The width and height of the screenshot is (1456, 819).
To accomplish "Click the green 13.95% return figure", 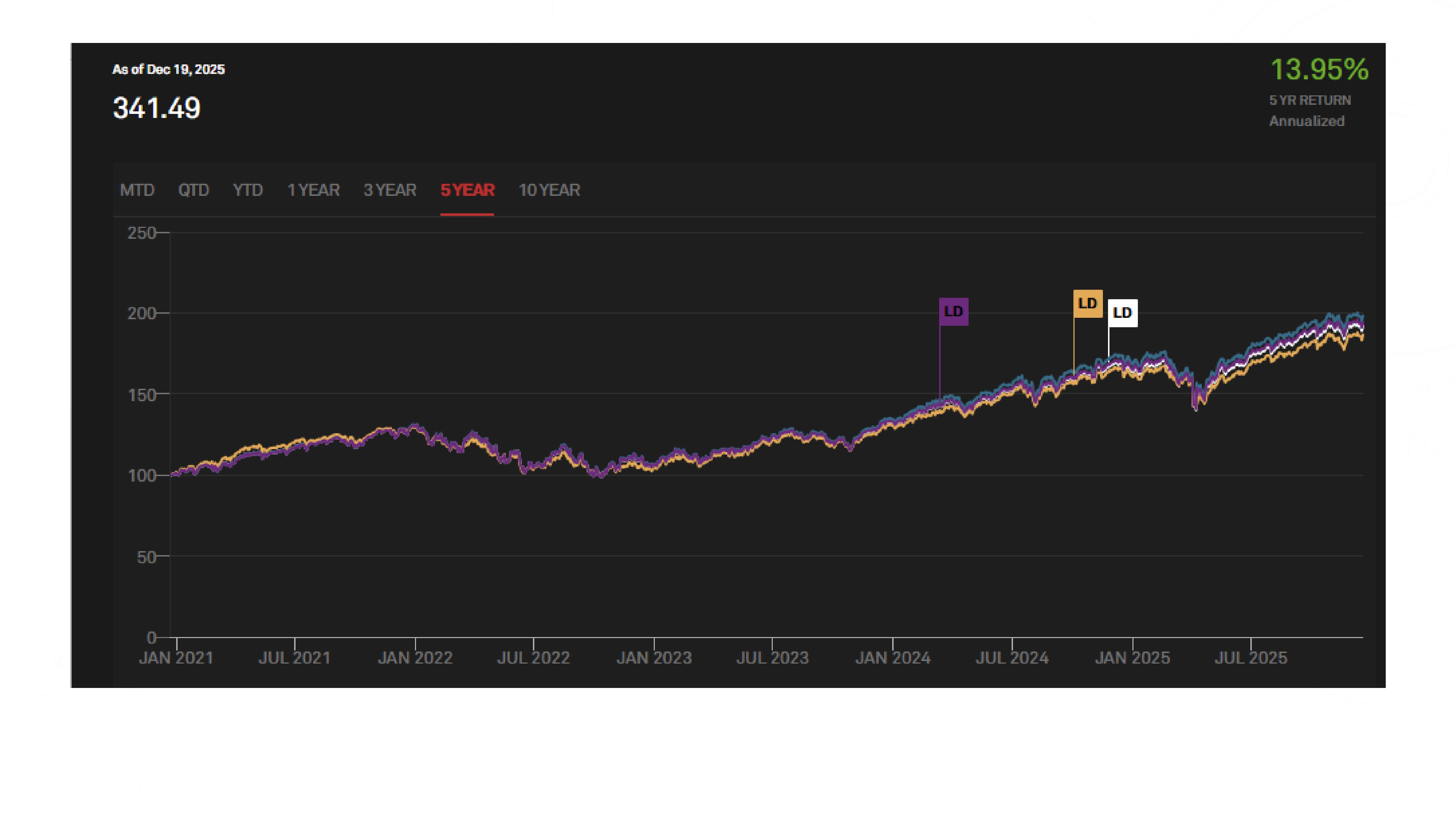I will (1319, 70).
